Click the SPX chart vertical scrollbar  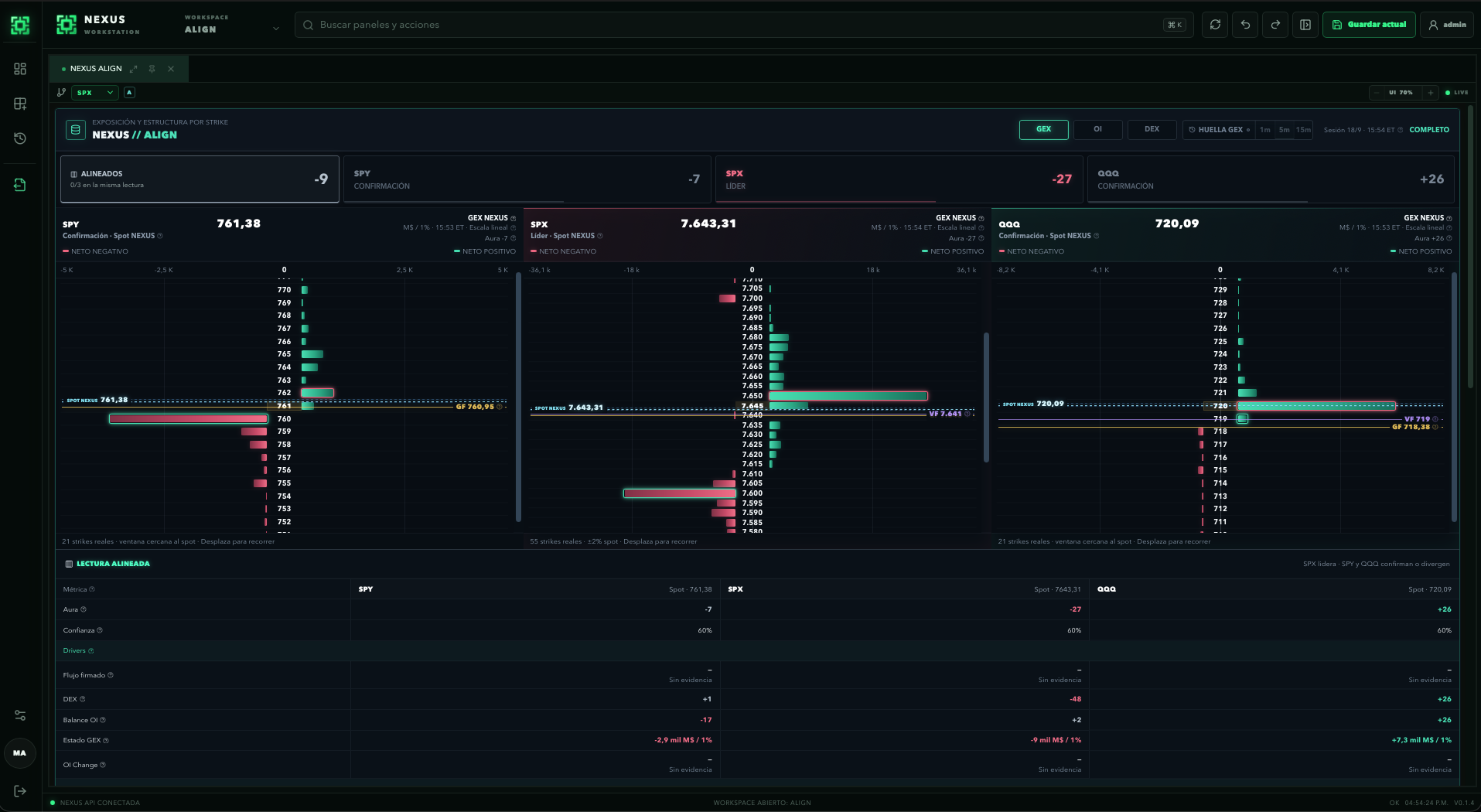point(986,397)
